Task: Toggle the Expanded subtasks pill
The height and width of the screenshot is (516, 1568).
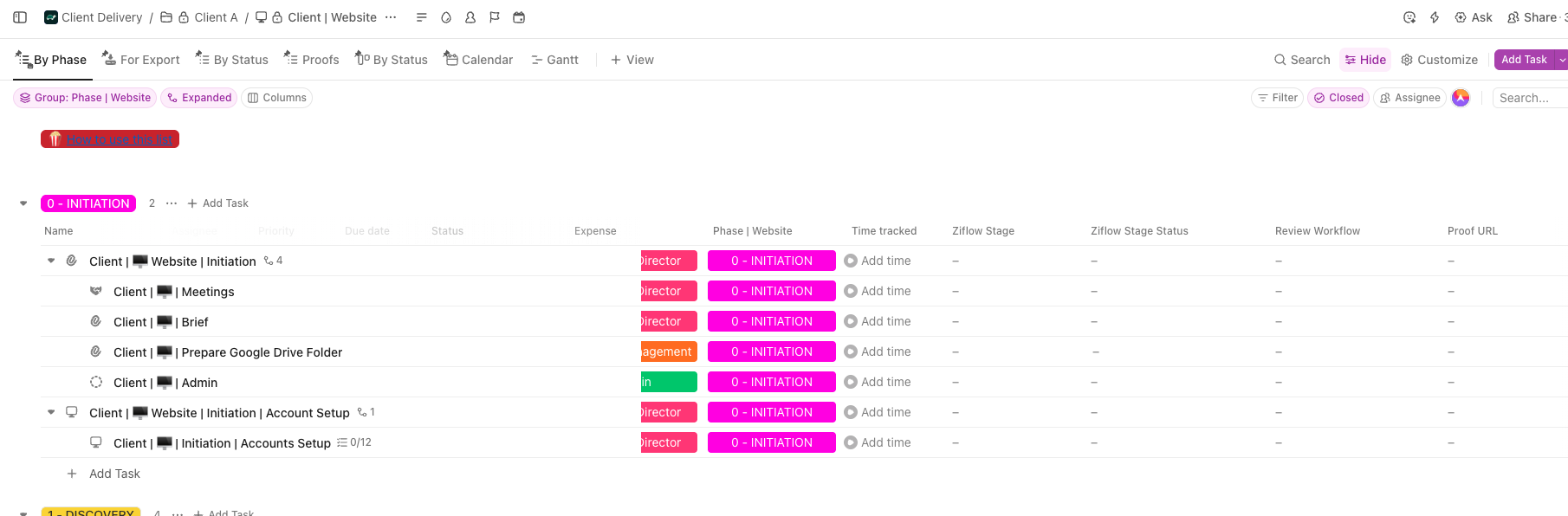Action: 199,98
